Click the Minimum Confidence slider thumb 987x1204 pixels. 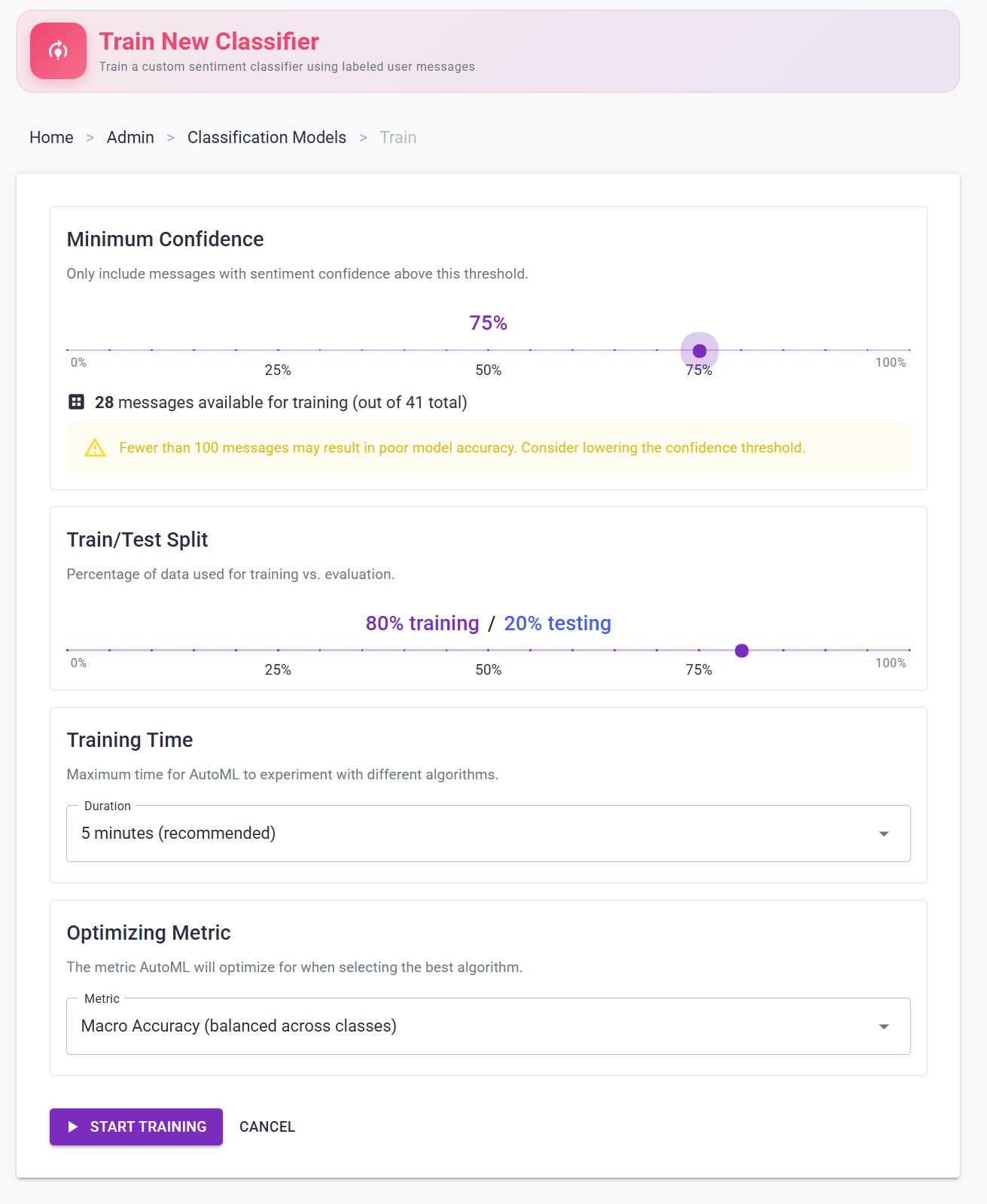pyautogui.click(x=699, y=351)
